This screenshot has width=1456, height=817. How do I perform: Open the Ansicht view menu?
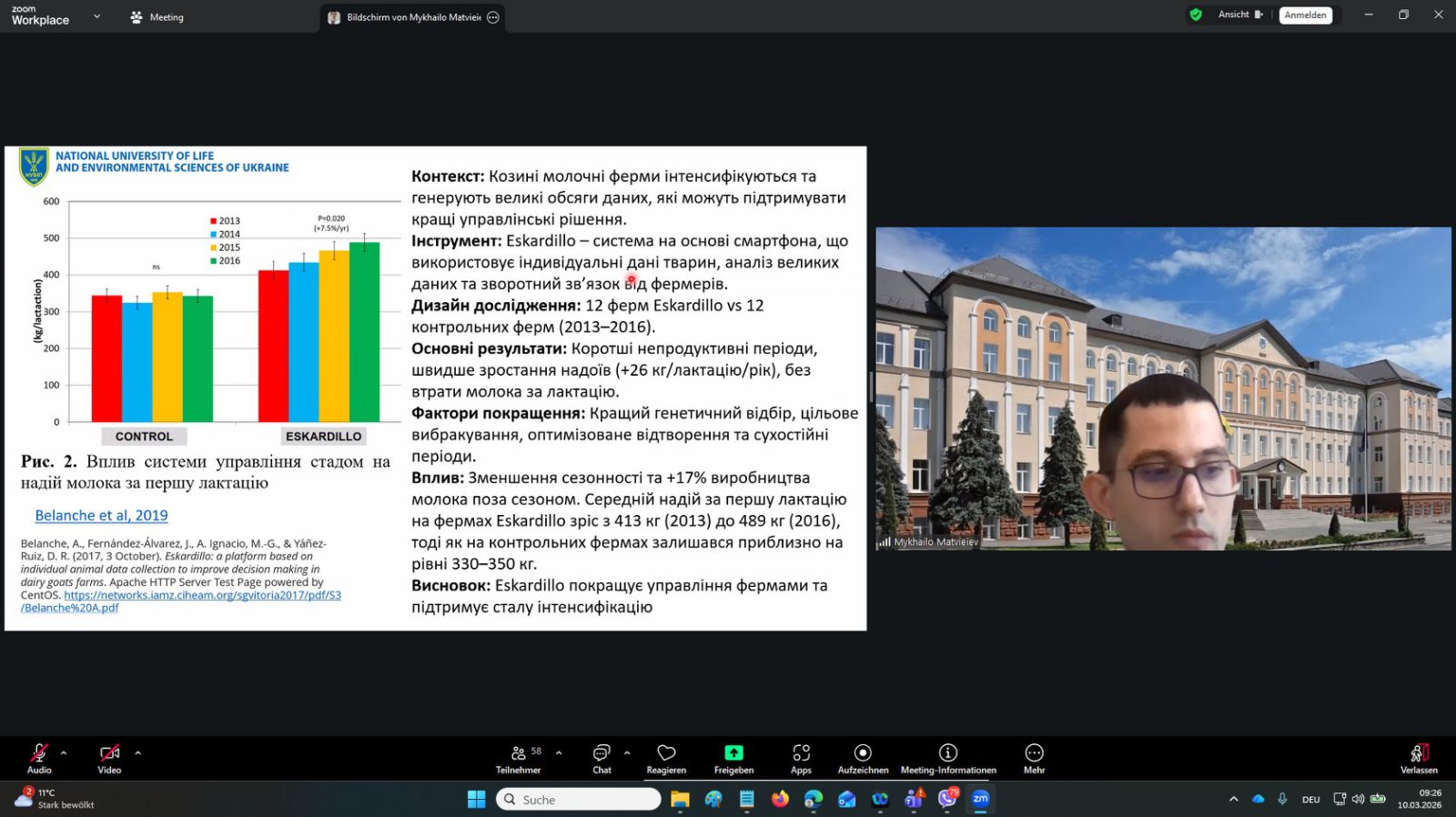(1240, 15)
